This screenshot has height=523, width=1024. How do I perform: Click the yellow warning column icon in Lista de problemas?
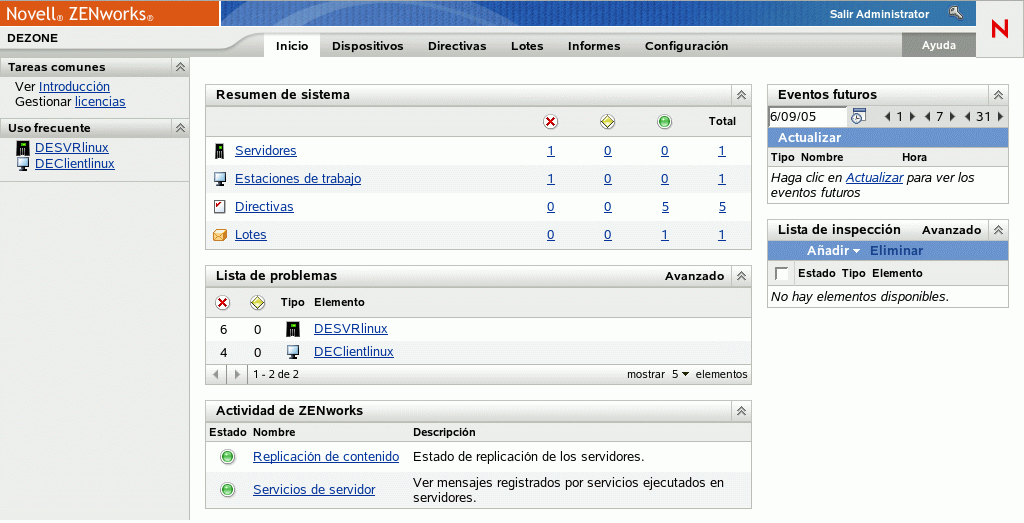pyautogui.click(x=257, y=303)
